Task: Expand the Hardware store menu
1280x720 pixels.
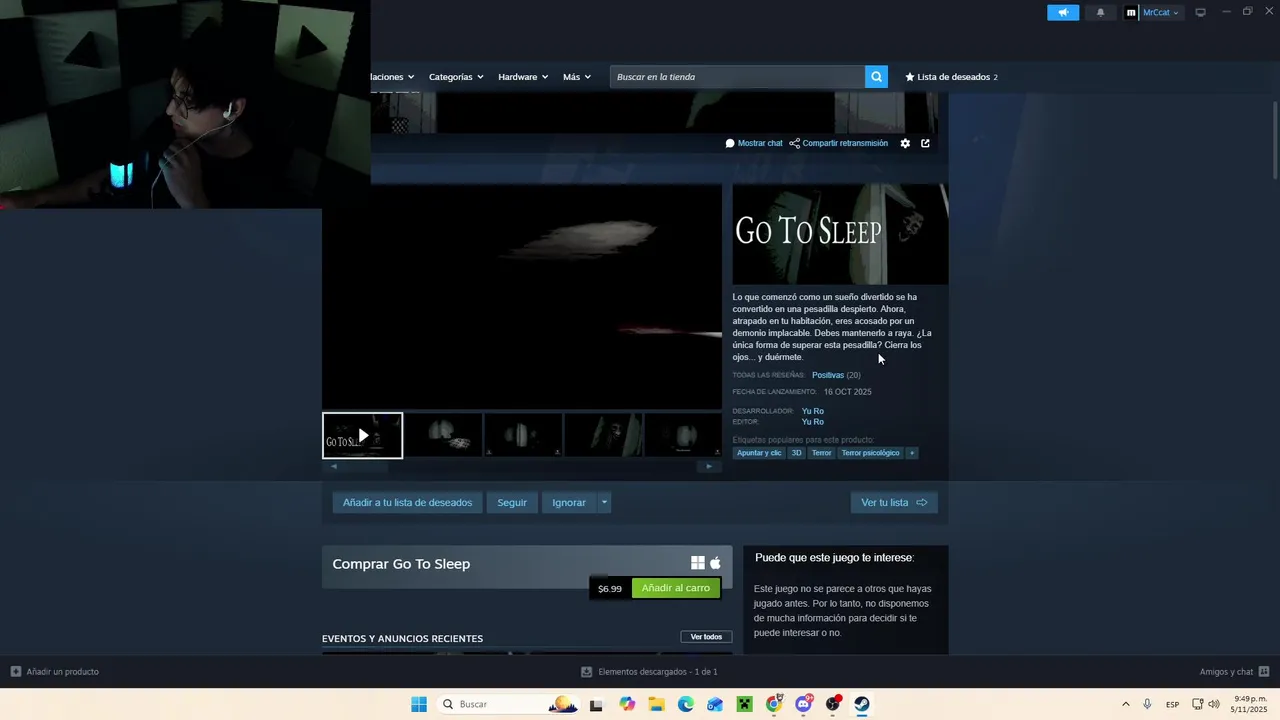Action: 523,77
